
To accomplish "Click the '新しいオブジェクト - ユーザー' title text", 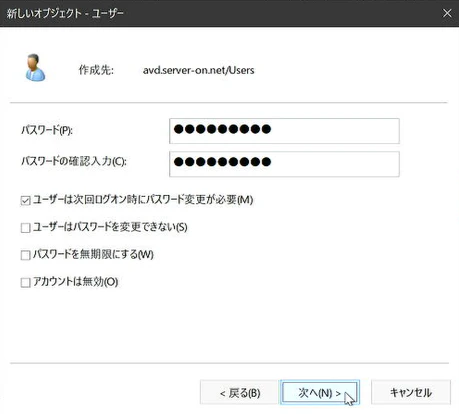I will coord(65,13).
